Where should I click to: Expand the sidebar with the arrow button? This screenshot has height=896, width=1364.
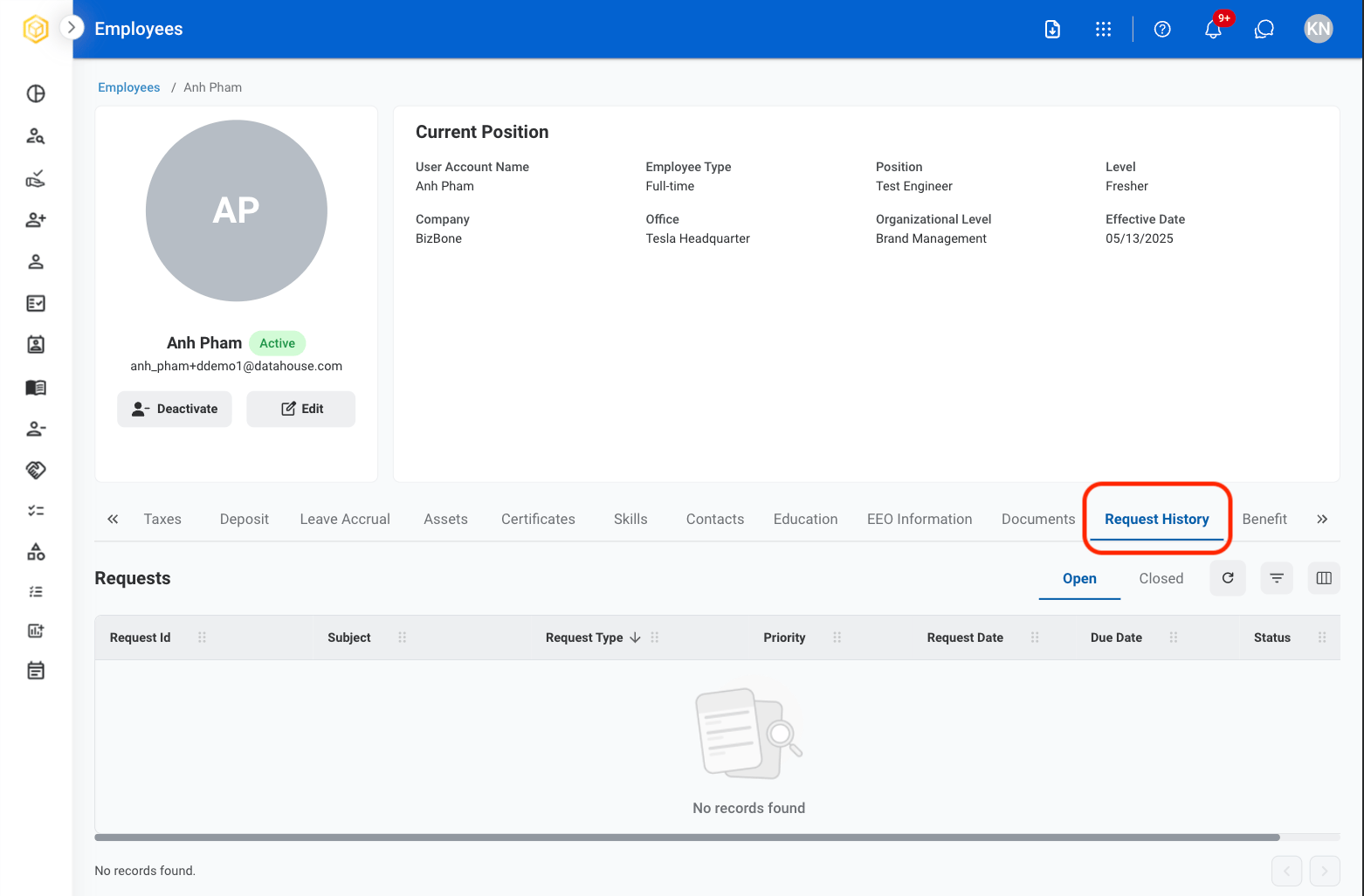click(72, 28)
